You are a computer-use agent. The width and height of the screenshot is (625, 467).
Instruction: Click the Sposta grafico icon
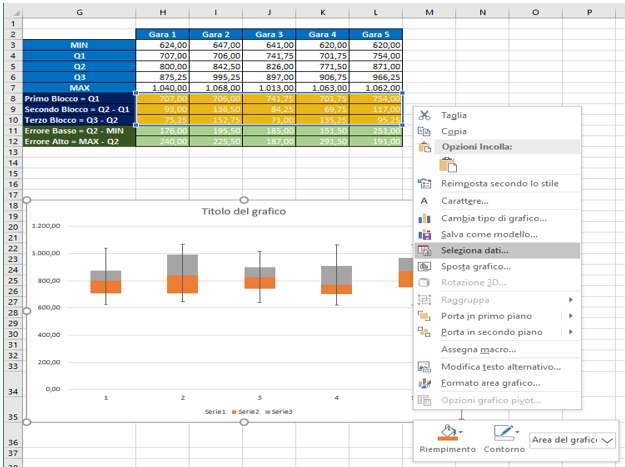click(x=423, y=266)
